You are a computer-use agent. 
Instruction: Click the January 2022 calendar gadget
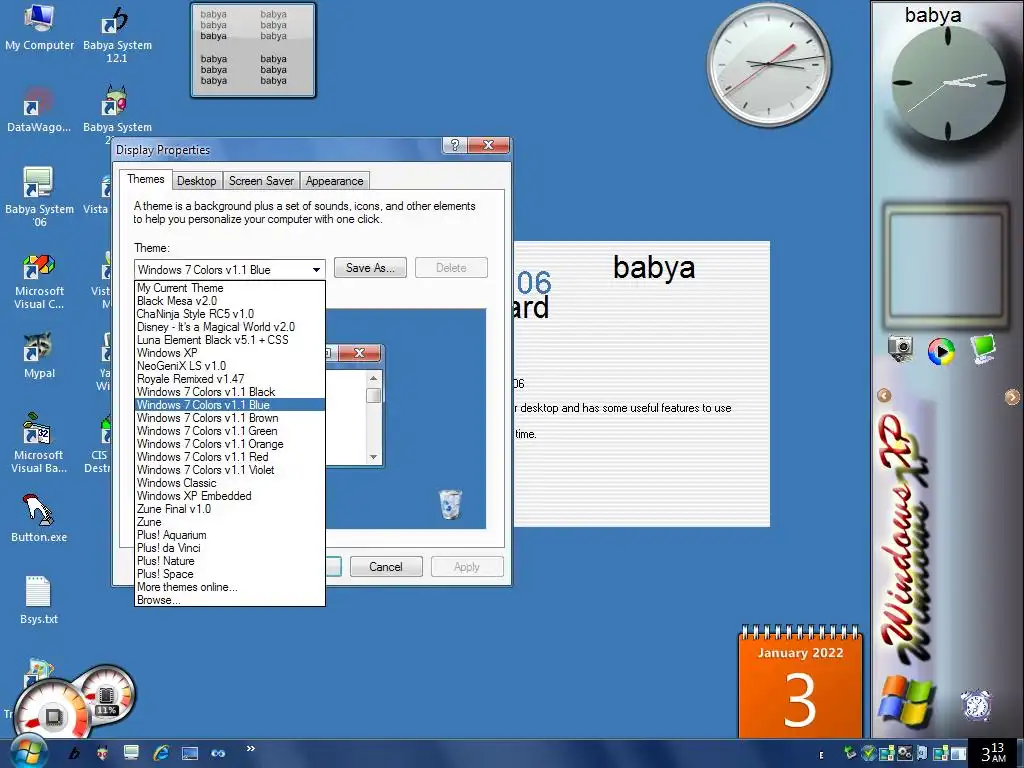(801, 681)
